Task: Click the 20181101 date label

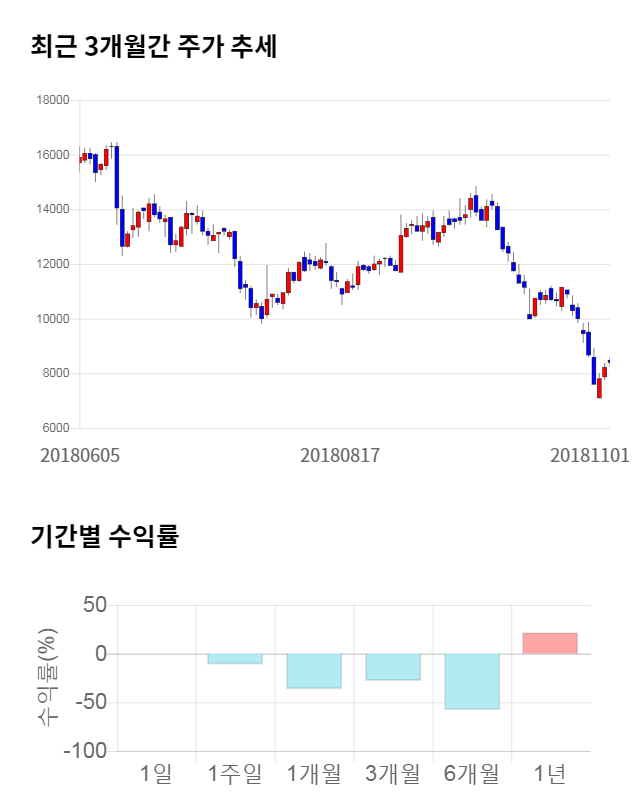Action: point(589,455)
